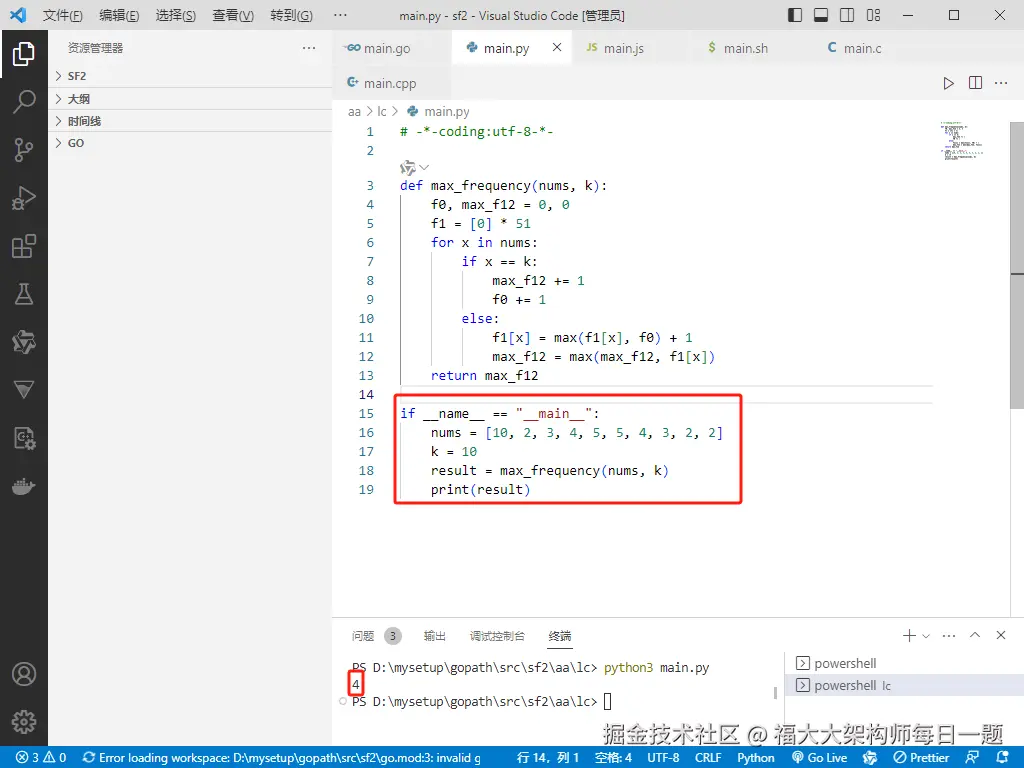The height and width of the screenshot is (768, 1024).
Task: Open the 编辑(E) menu
Action: pyautogui.click(x=119, y=15)
